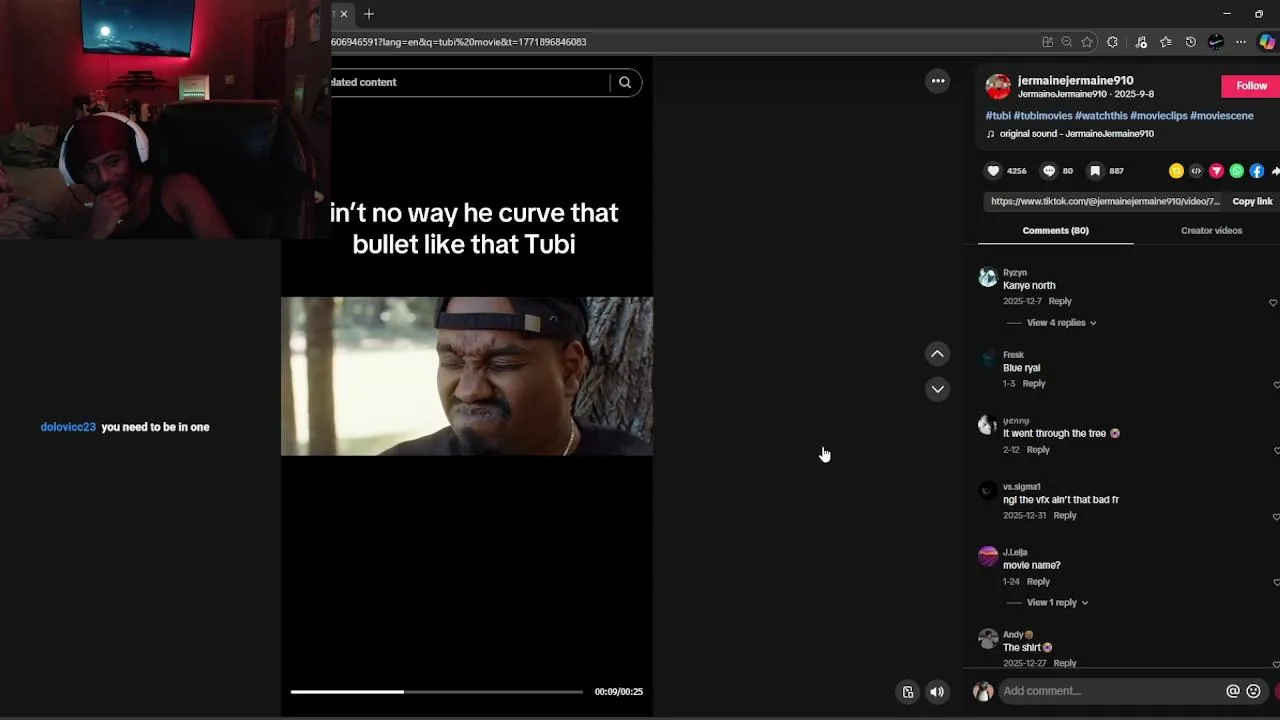Image resolution: width=1280 pixels, height=720 pixels.
Task: Reply to Ryzyn's Kanye north comment
Action: (x=1059, y=302)
